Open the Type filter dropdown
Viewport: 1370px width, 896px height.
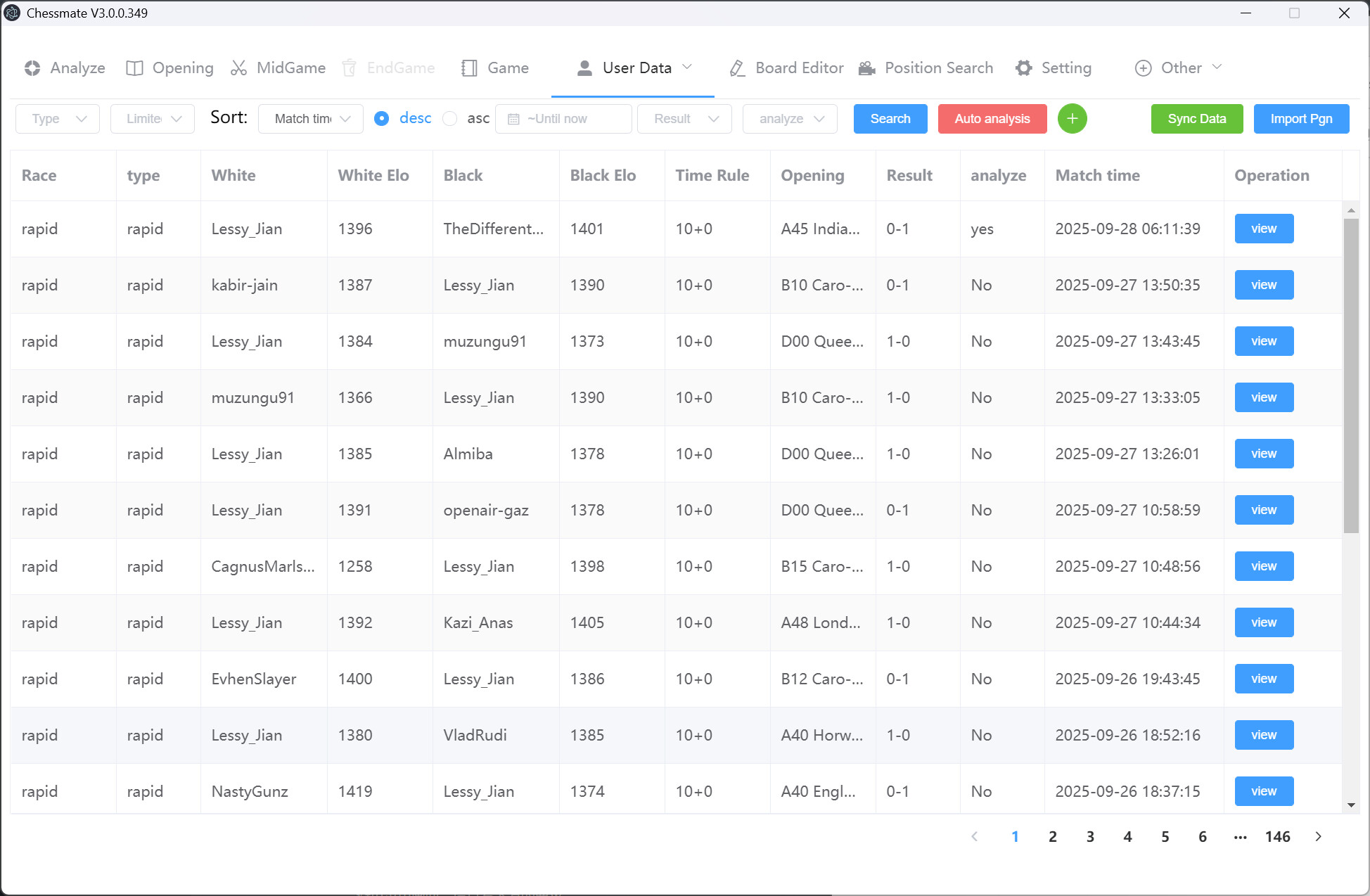[57, 118]
